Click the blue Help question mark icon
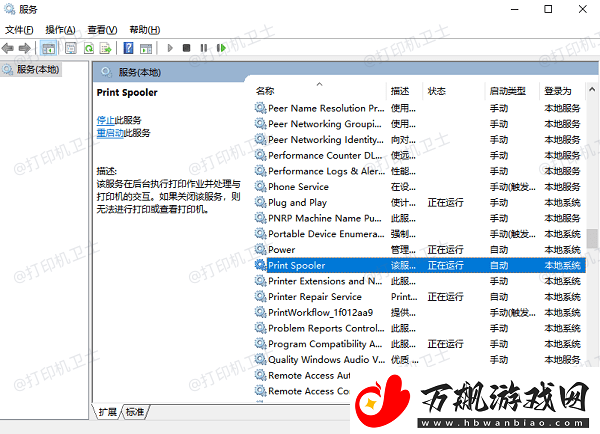This screenshot has width=600, height=434. click(x=129, y=48)
